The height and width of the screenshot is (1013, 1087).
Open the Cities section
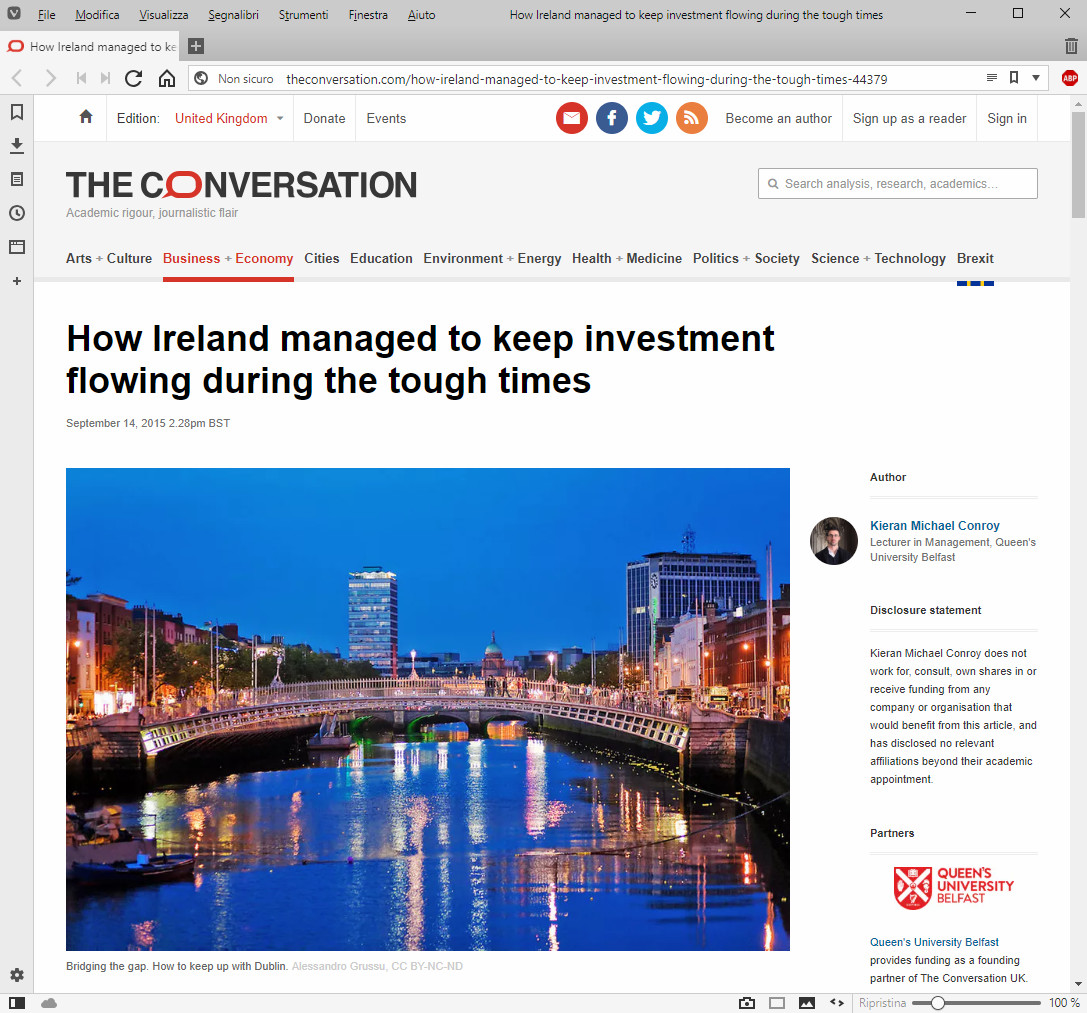pyautogui.click(x=322, y=259)
